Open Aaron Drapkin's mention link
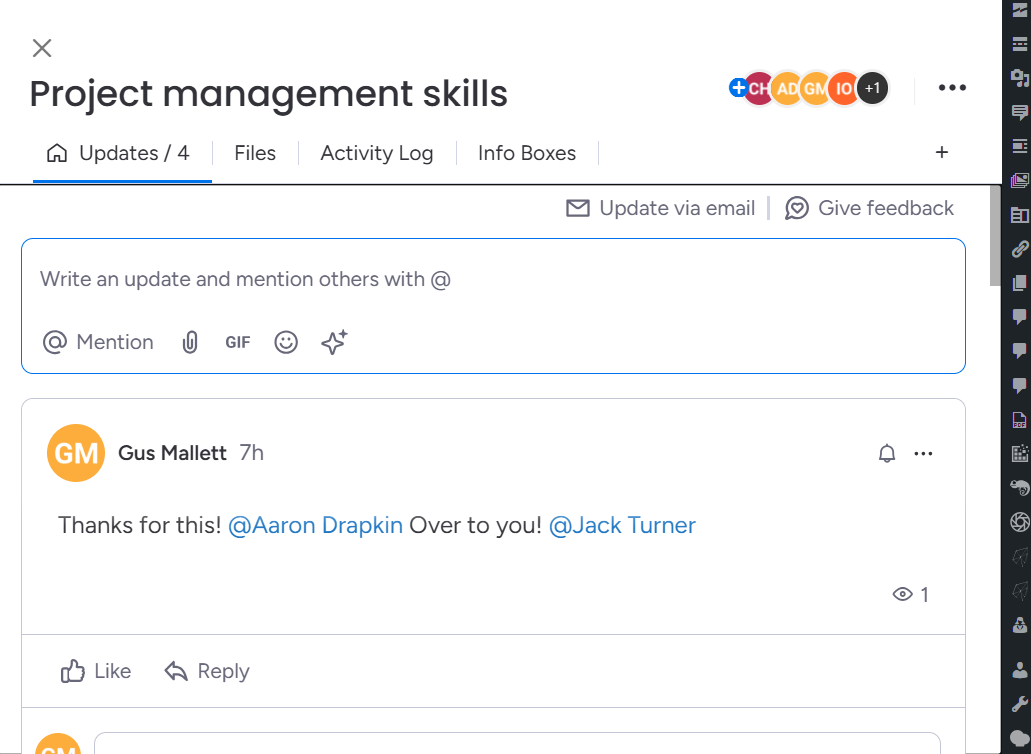The image size is (1031, 754). pyautogui.click(x=317, y=525)
